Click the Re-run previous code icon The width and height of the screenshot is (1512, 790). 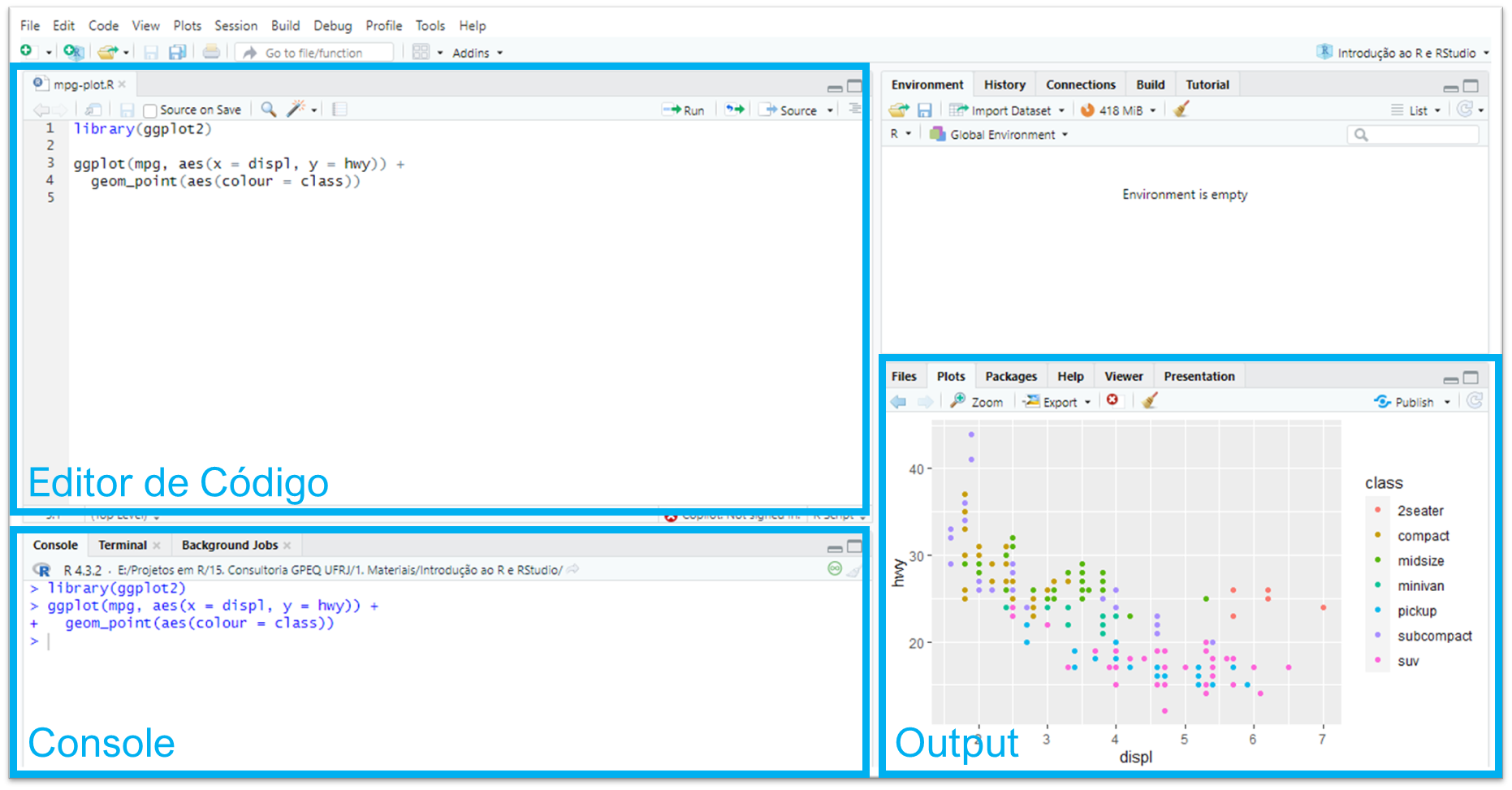click(735, 110)
